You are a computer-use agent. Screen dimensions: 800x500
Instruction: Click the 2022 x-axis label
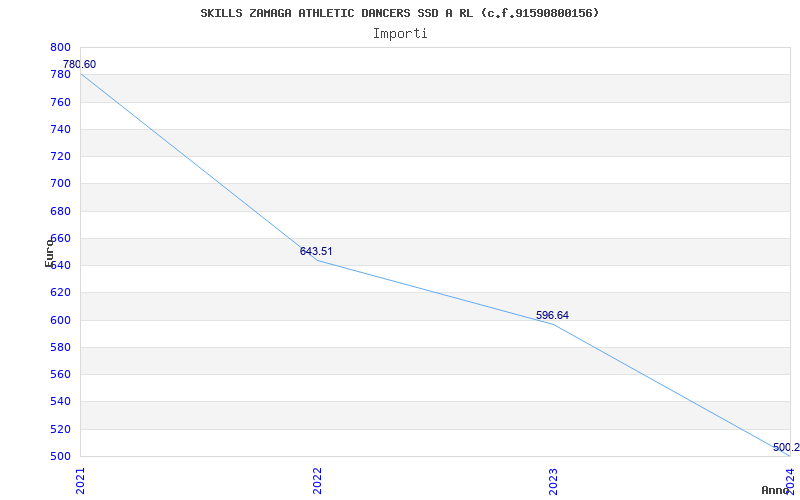317,481
